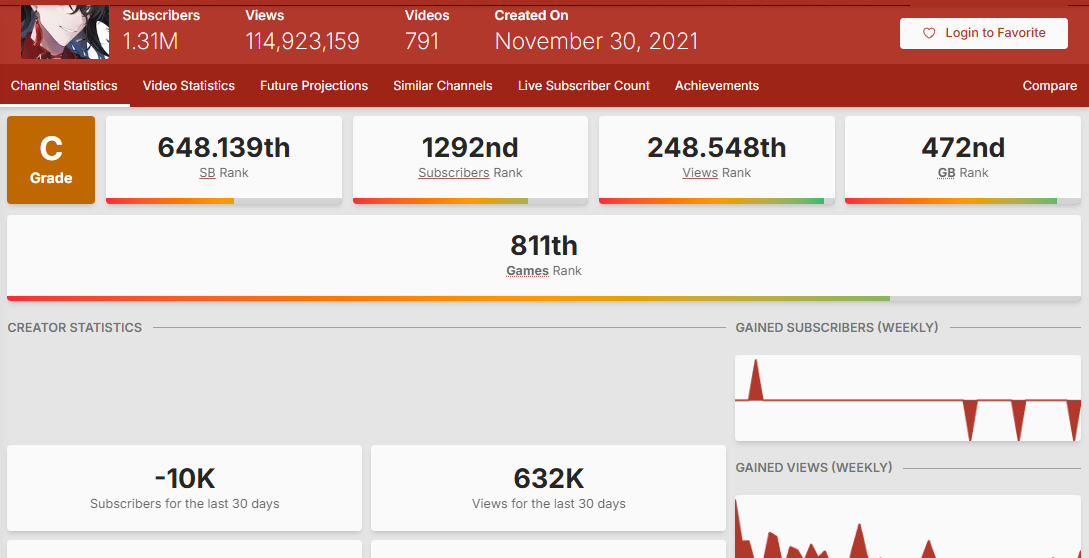Open the Gained Subscribers weekly chart
Viewport: 1089px width, 558px height.
pyautogui.click(x=908, y=397)
